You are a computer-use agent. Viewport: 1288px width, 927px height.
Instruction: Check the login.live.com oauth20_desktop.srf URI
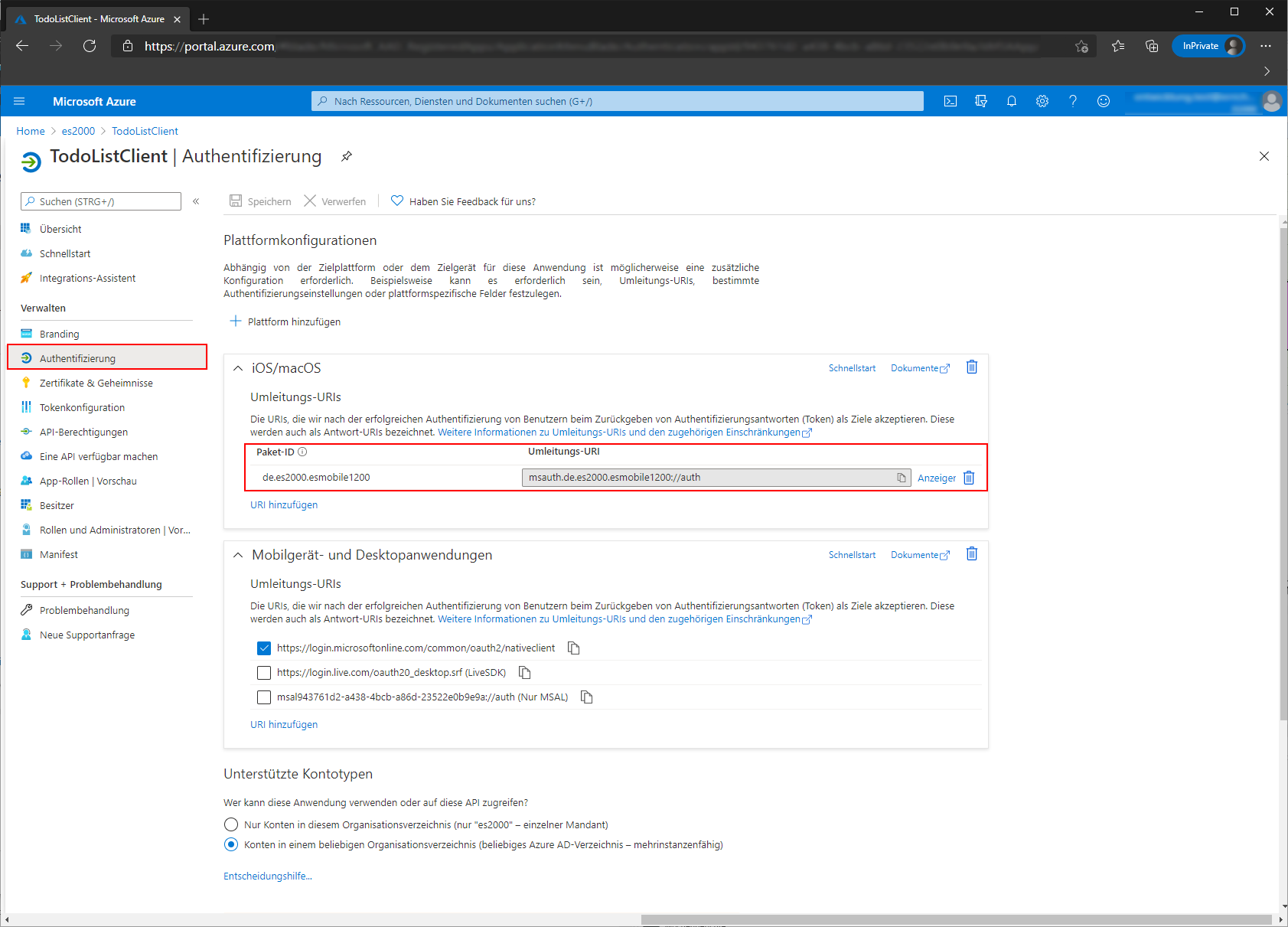pyautogui.click(x=264, y=673)
